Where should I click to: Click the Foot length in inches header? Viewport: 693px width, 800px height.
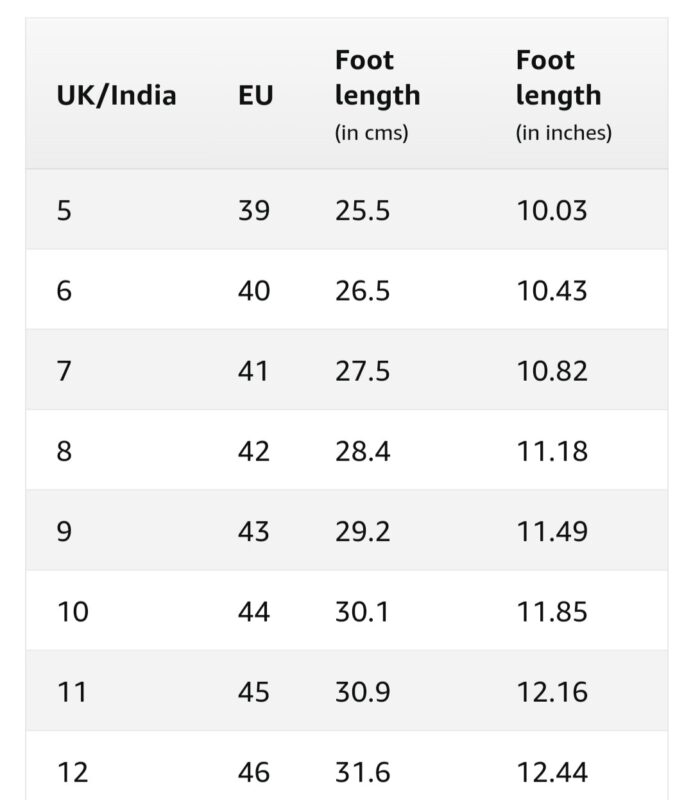(563, 95)
